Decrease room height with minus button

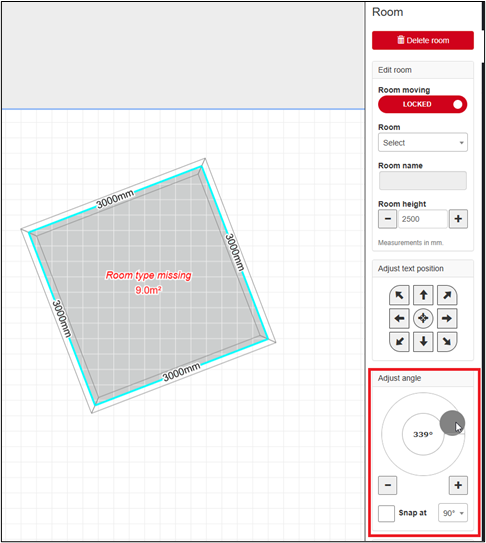coord(387,219)
